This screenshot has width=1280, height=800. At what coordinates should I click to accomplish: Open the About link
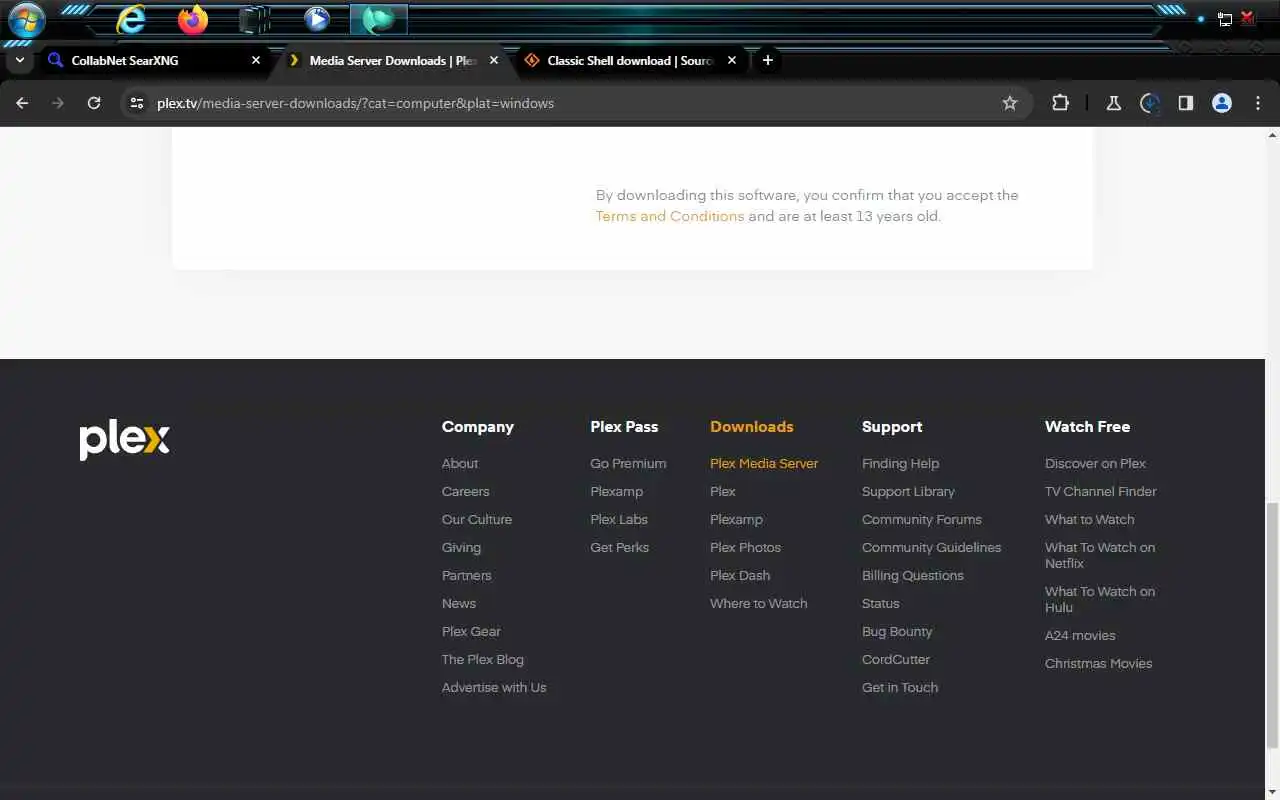(460, 463)
